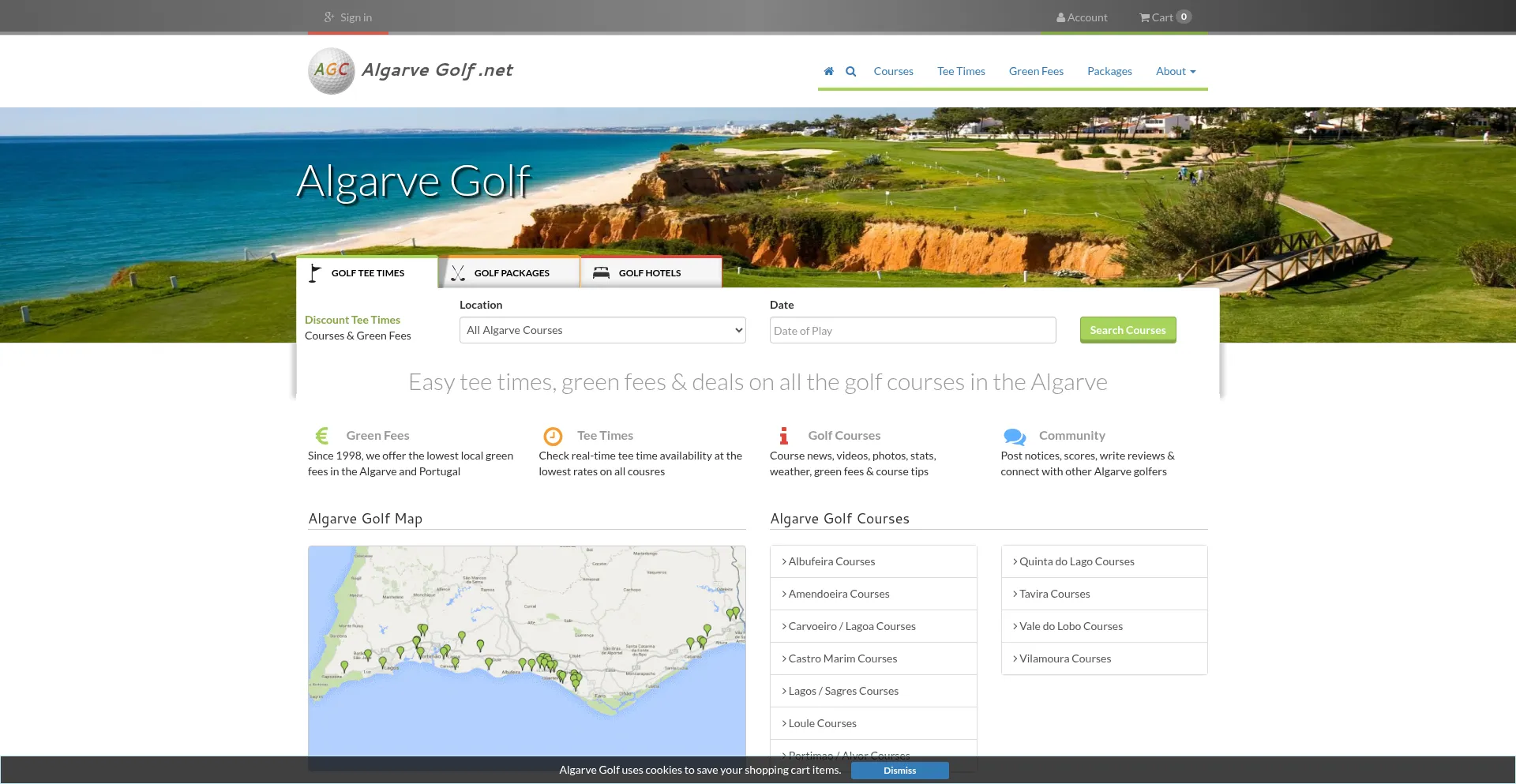
Task: Switch to the Golf Packages tab
Action: [x=510, y=273]
